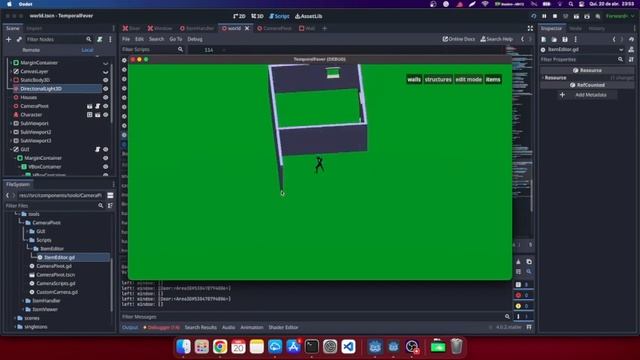Screen dimensions: 640x360
Task: Load an existing resource in Inspector
Action: coord(554,40)
